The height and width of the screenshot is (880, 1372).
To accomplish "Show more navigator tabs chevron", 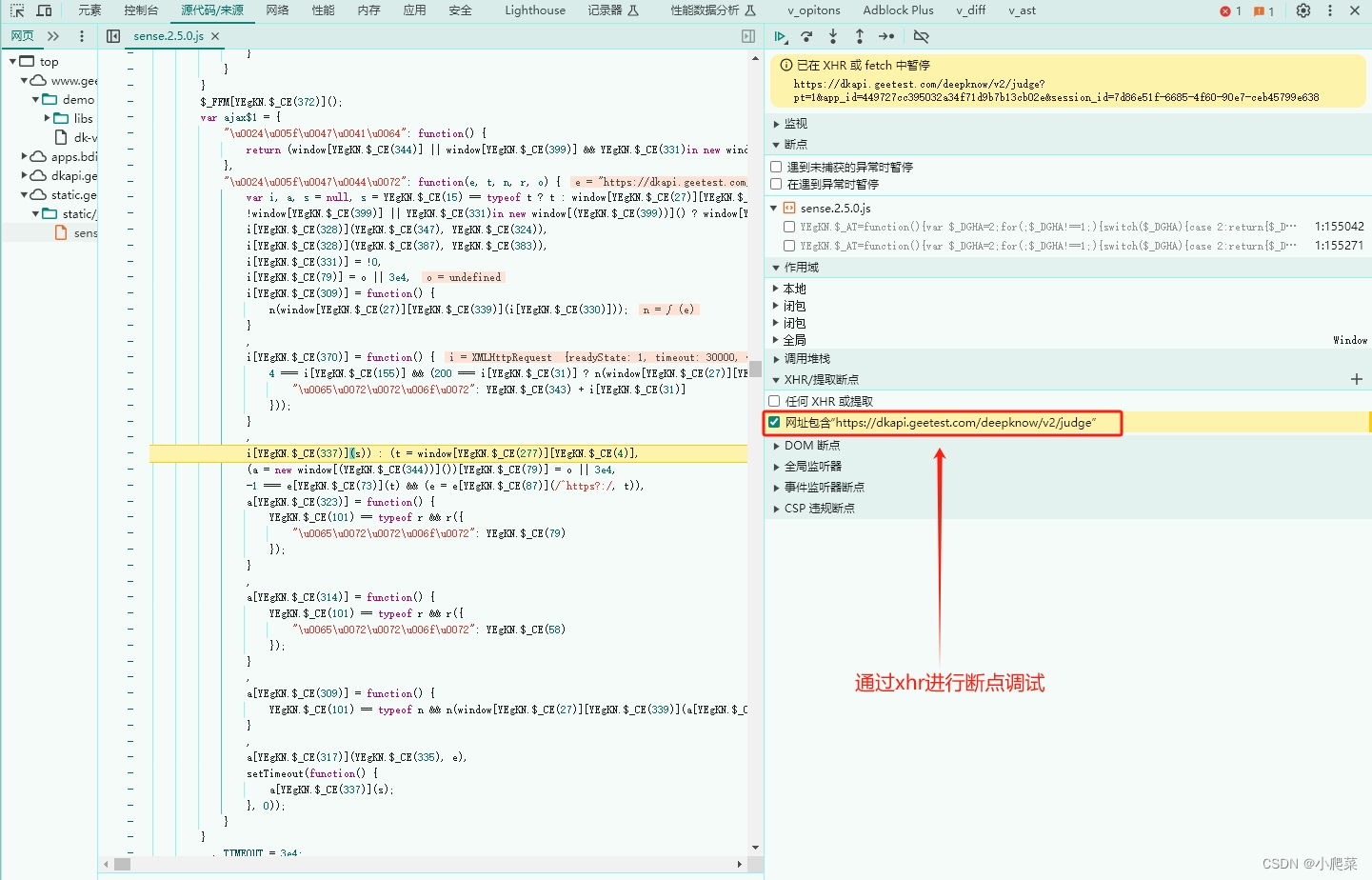I will coord(53,36).
